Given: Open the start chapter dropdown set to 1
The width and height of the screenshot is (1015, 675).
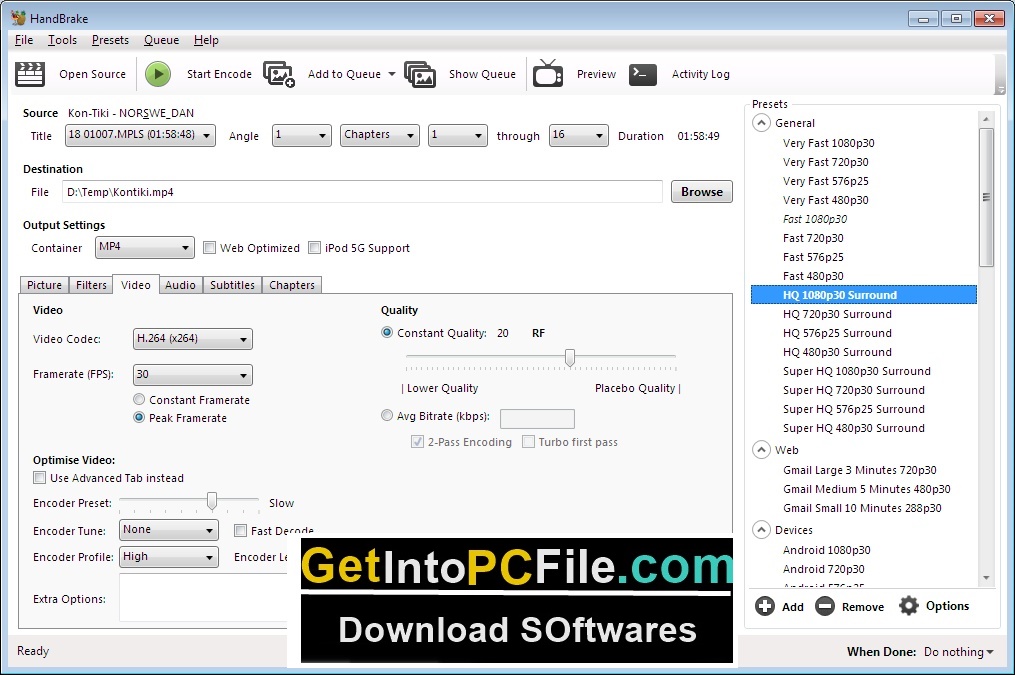Looking at the screenshot, I should 458,135.
